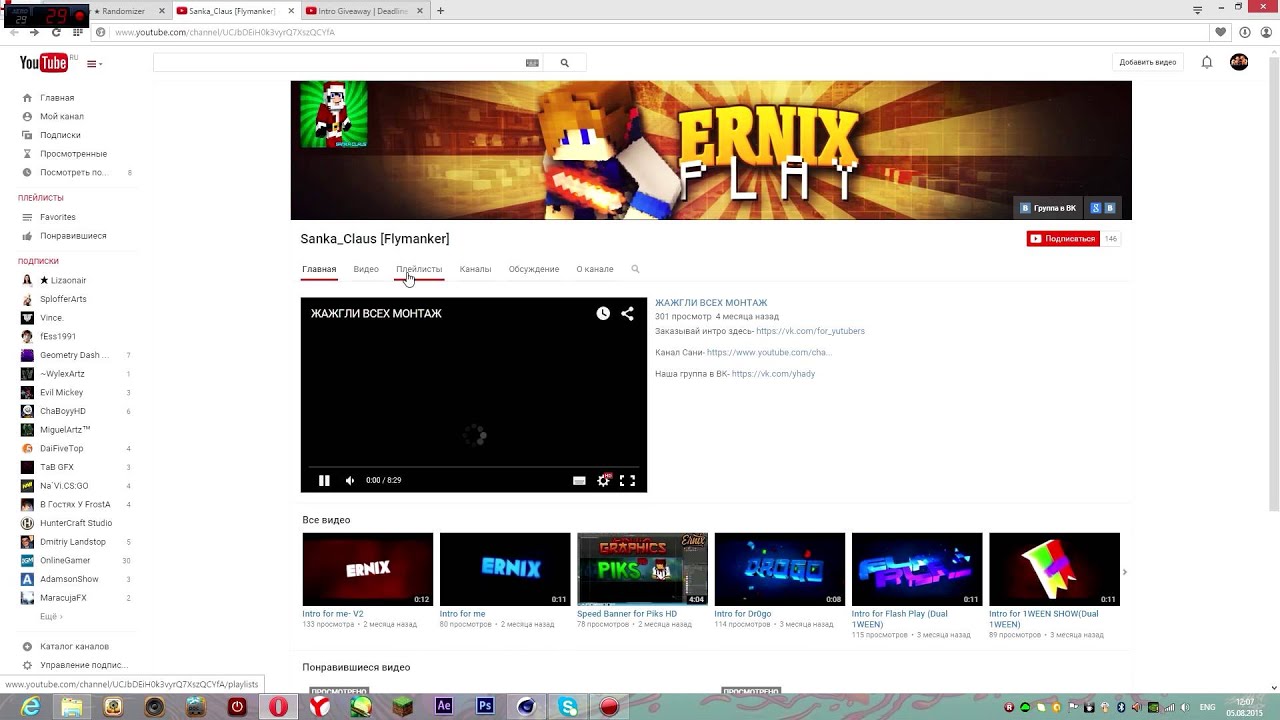Open the Evil Mickey subscription
This screenshot has width=1280, height=720.
tap(61, 393)
